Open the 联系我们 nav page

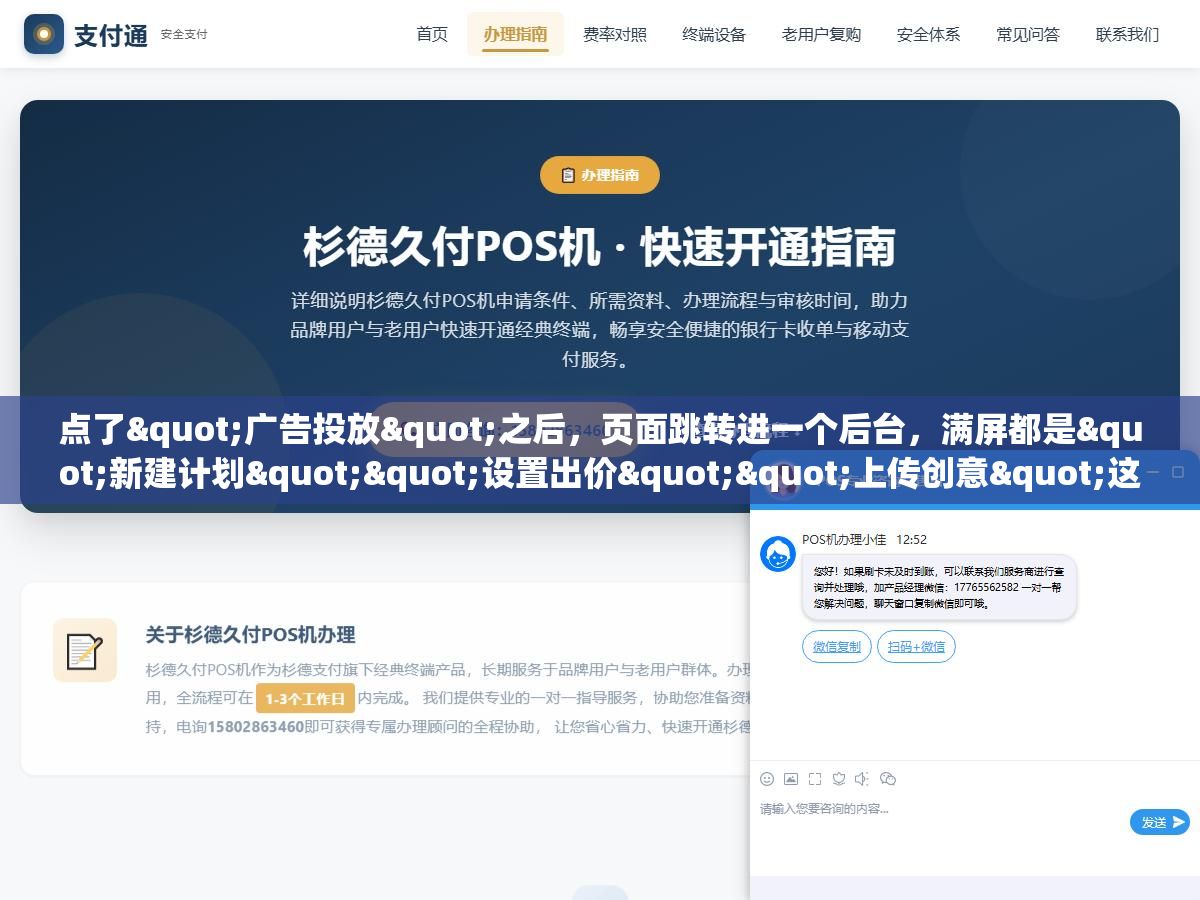(1127, 34)
